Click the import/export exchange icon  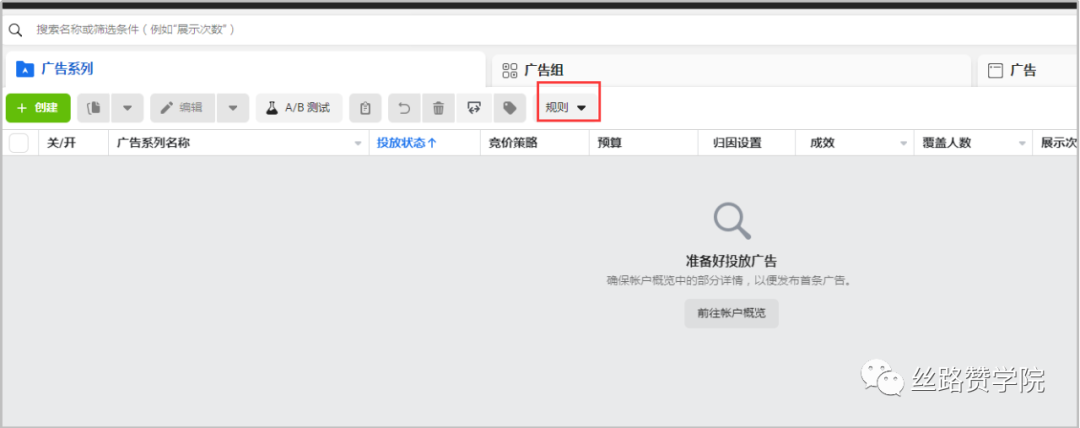coord(474,108)
